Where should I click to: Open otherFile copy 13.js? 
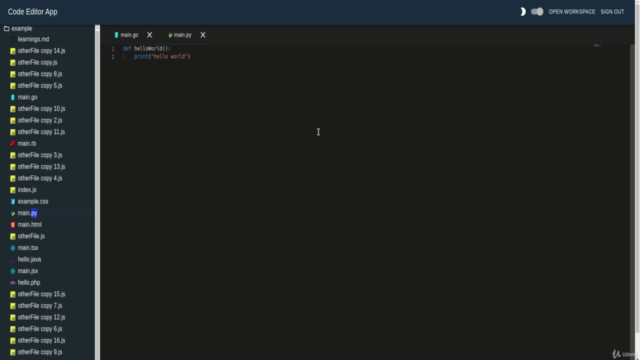point(41,167)
